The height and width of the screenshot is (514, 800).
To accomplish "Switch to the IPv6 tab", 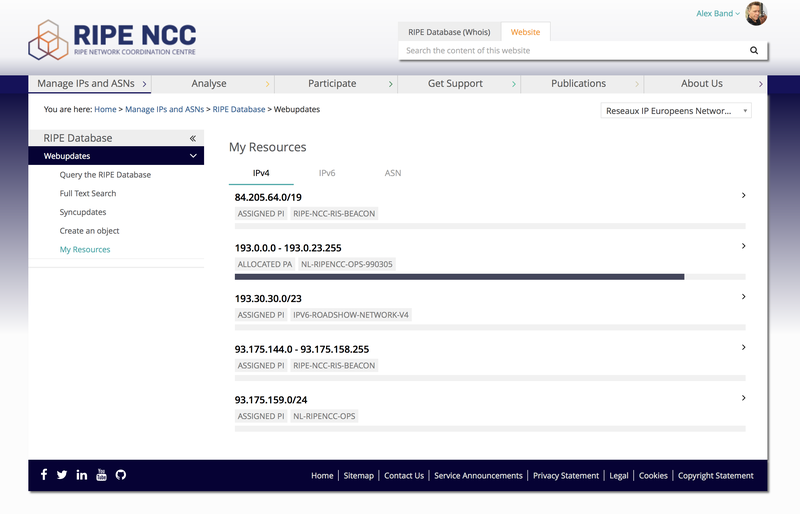I will point(327,173).
